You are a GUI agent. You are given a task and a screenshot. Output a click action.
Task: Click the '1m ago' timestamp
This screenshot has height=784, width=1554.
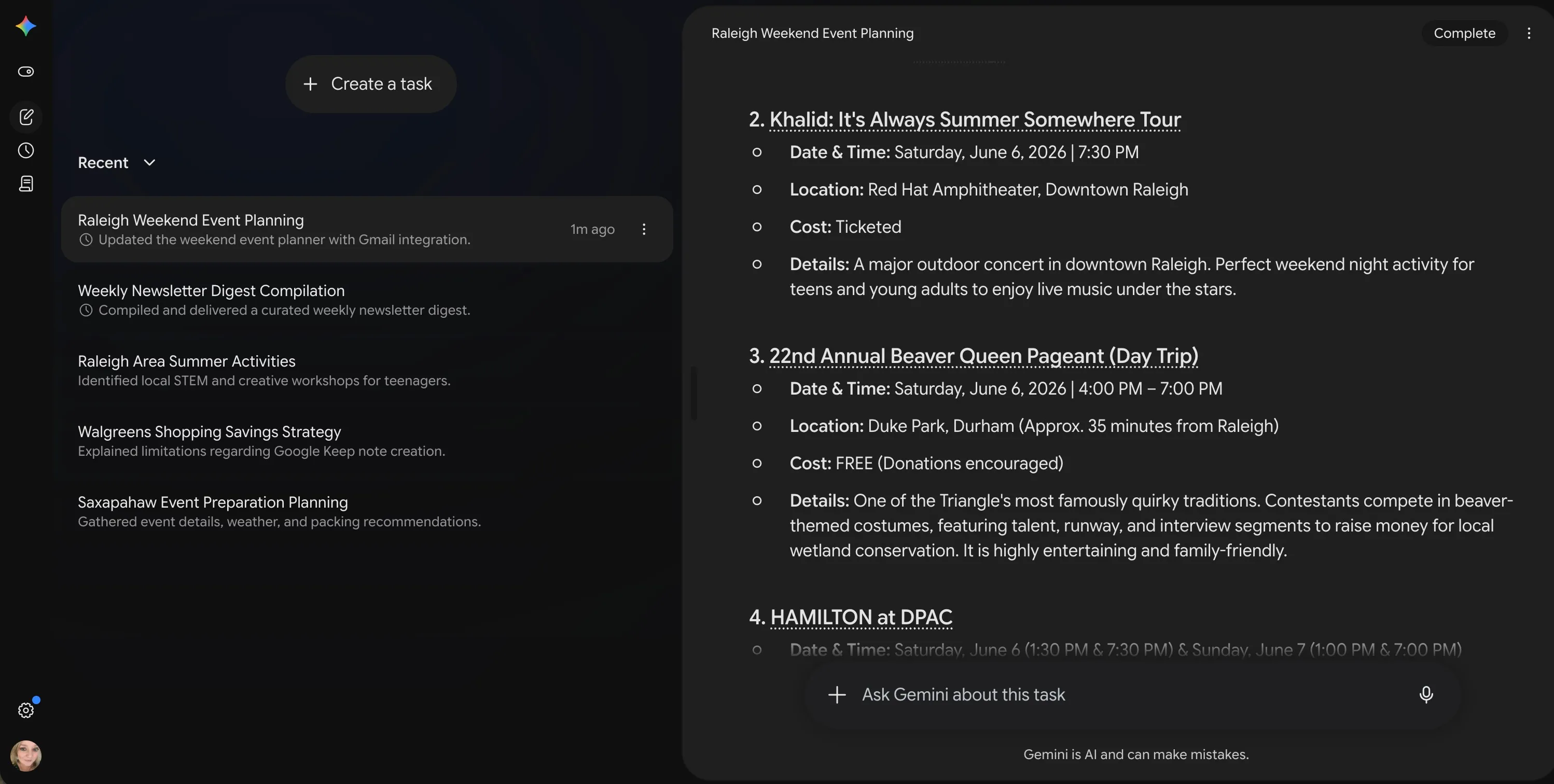(592, 229)
